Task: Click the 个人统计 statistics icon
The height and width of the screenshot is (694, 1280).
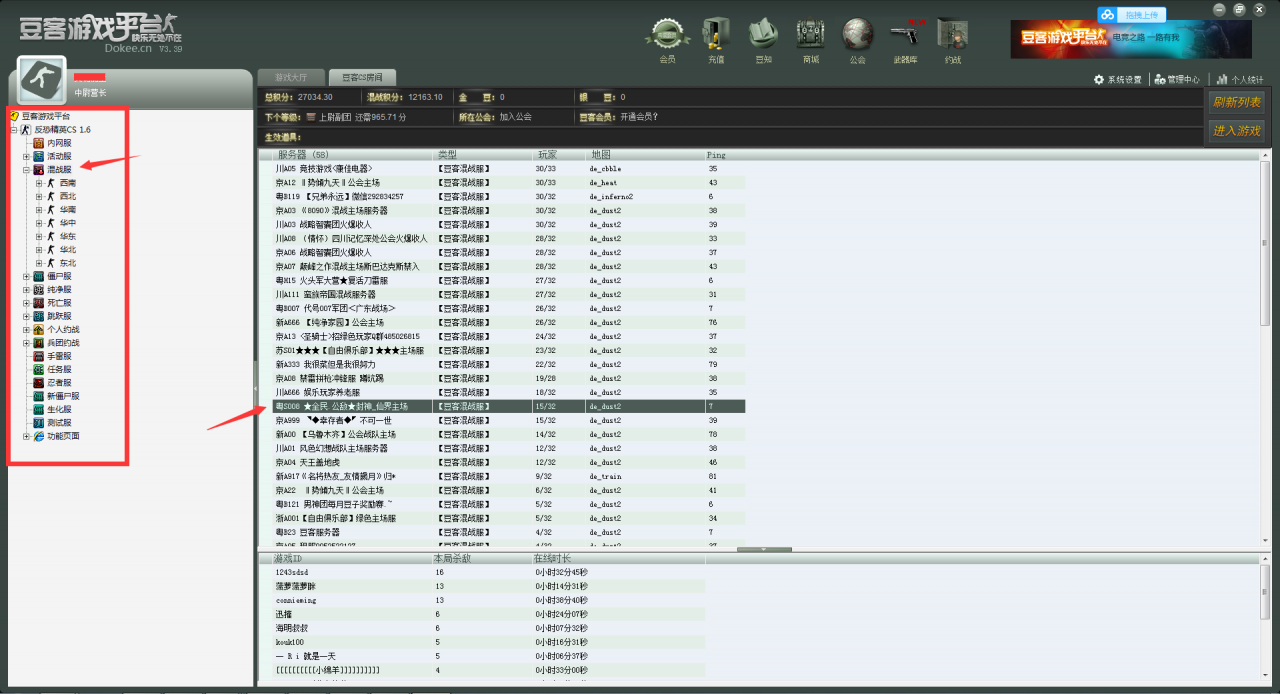Action: pyautogui.click(x=1238, y=78)
